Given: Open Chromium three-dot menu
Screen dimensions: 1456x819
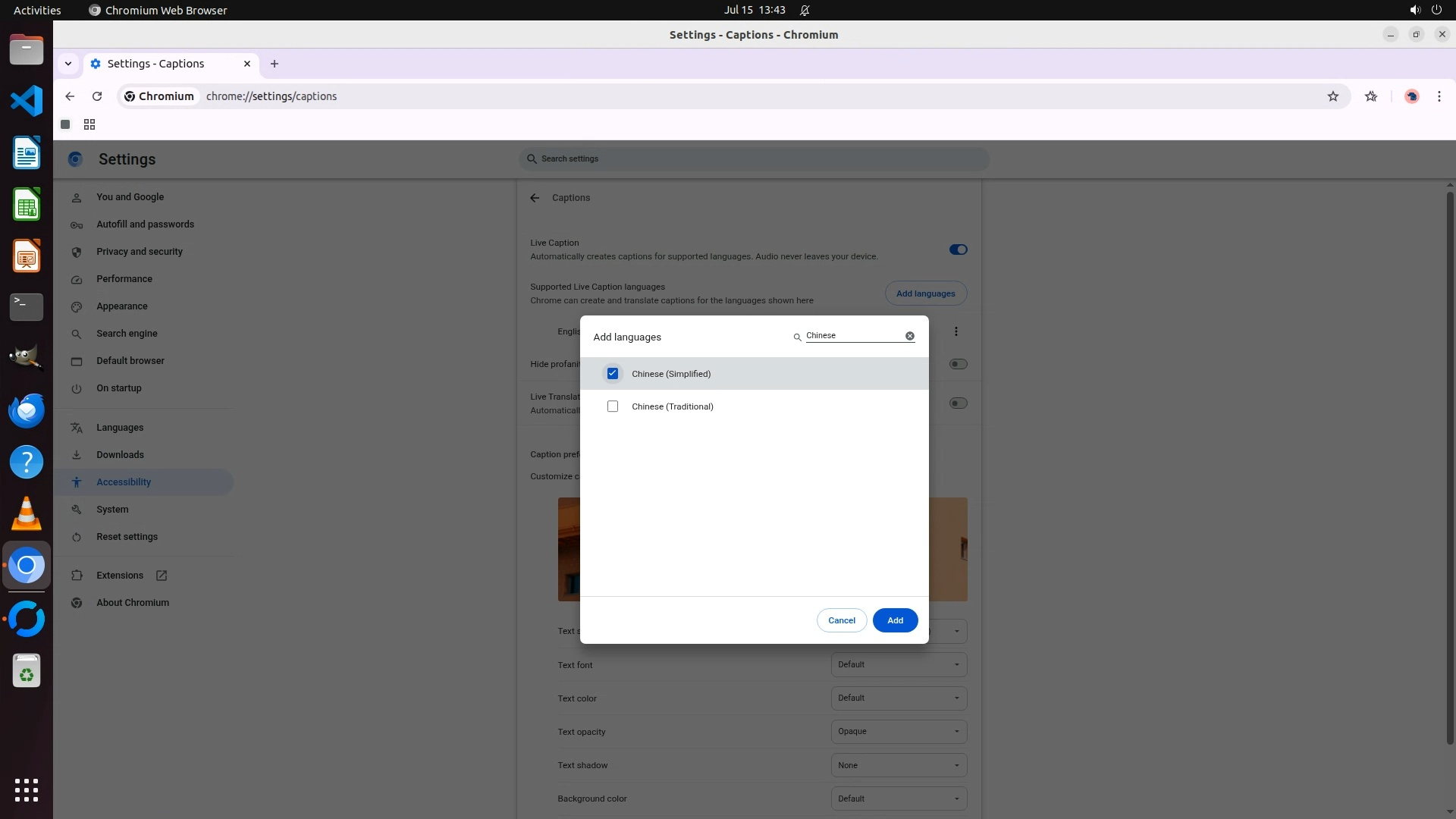Looking at the screenshot, I should [x=1439, y=96].
